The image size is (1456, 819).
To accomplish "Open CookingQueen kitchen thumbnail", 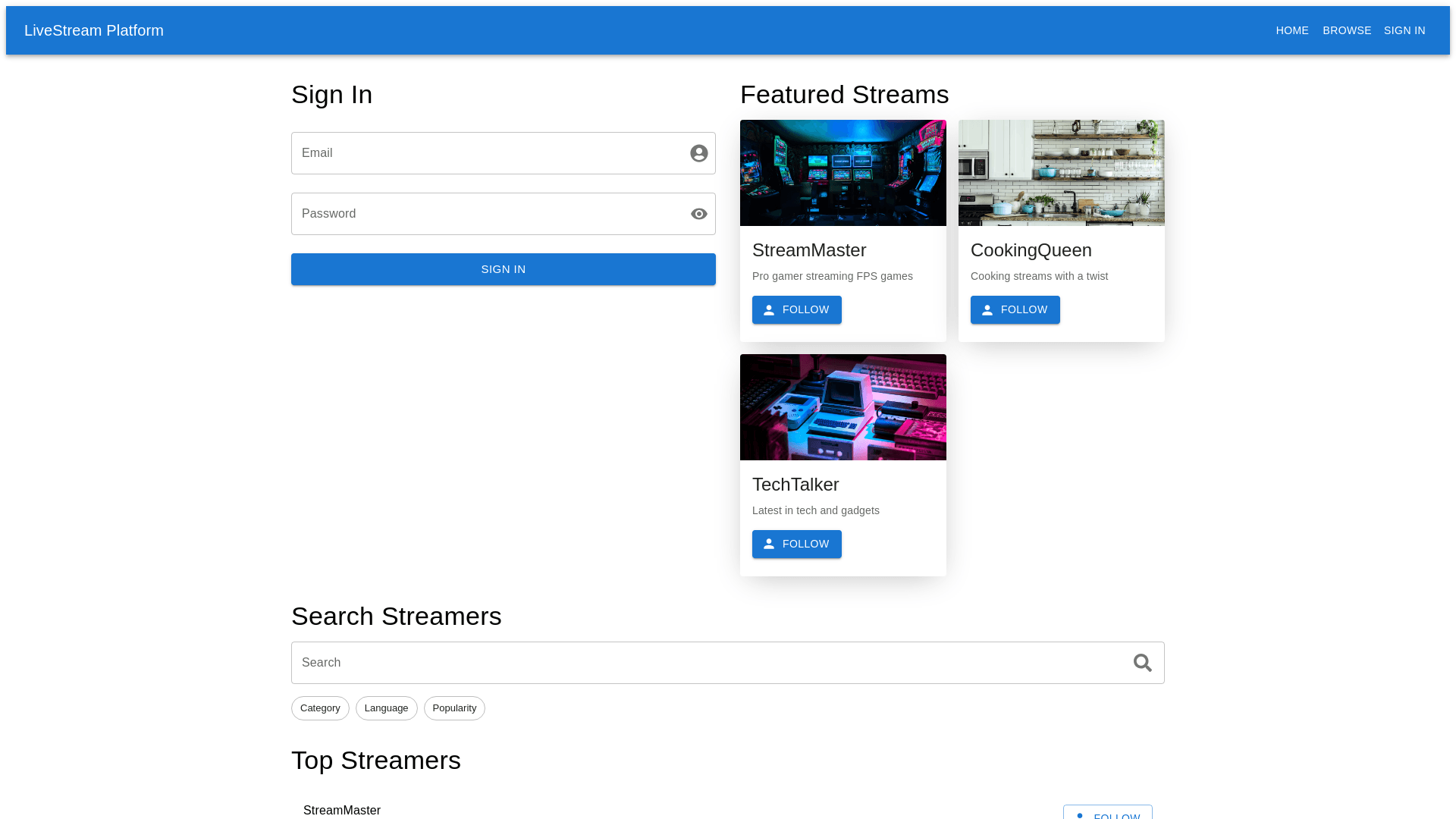I will click(1061, 173).
